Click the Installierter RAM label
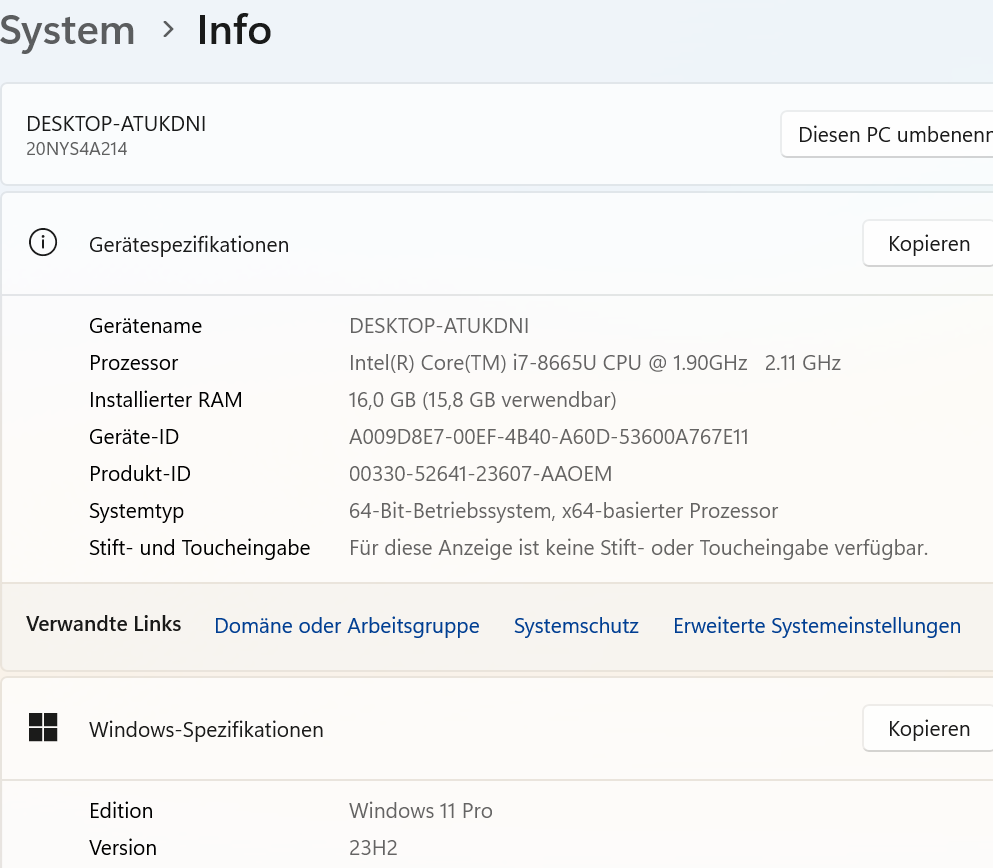The height and width of the screenshot is (868, 993). tap(165, 400)
